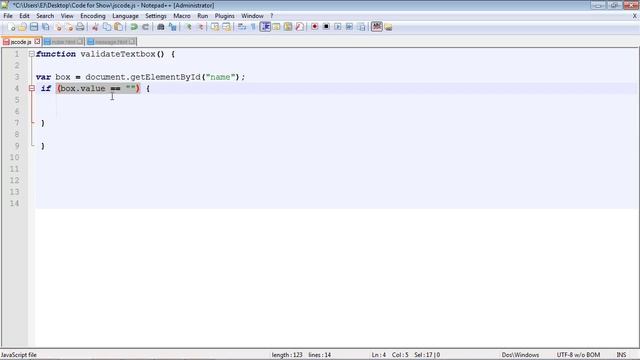Click JavaScript file label in status bar
Viewport: 640px width, 360px height.
(19, 355)
